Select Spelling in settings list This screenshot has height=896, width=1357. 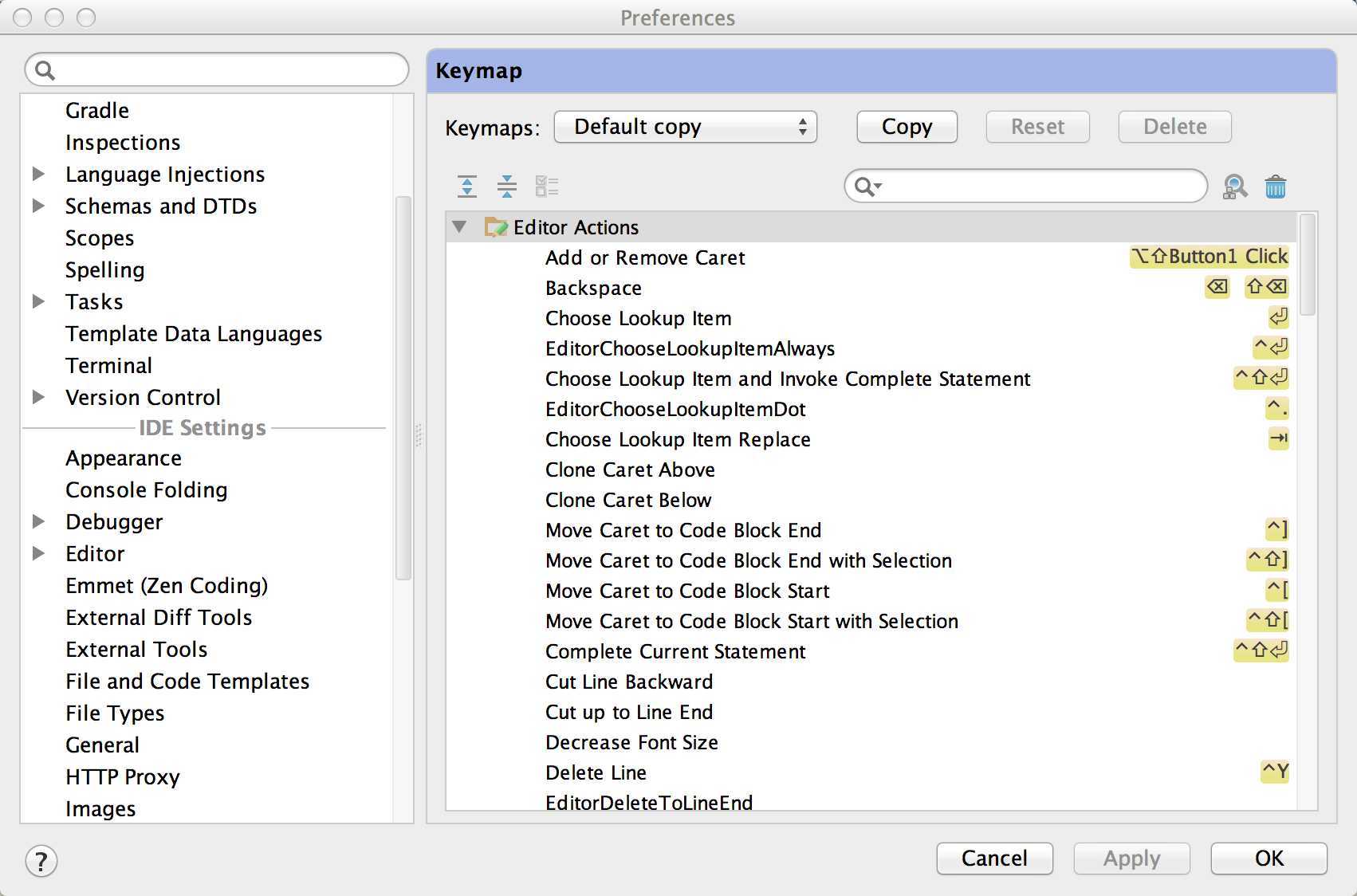105,269
